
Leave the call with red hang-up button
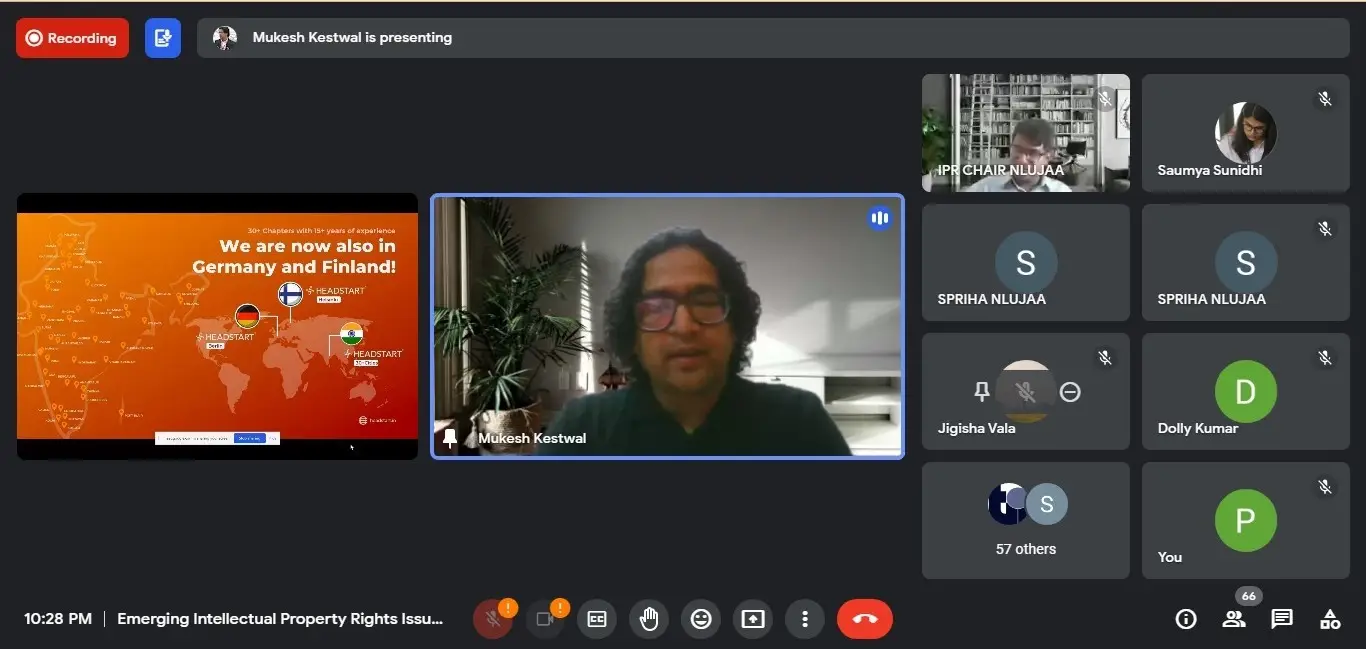(x=865, y=619)
